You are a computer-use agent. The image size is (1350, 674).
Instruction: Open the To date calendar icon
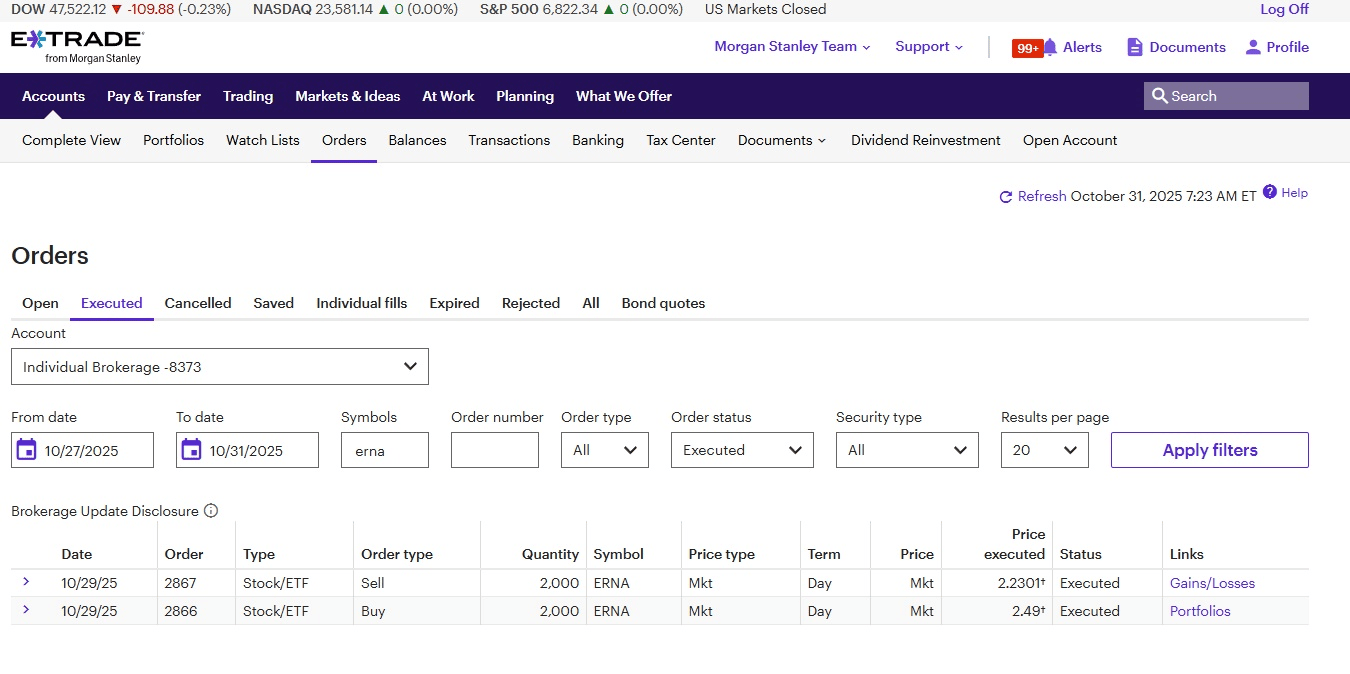coord(192,450)
